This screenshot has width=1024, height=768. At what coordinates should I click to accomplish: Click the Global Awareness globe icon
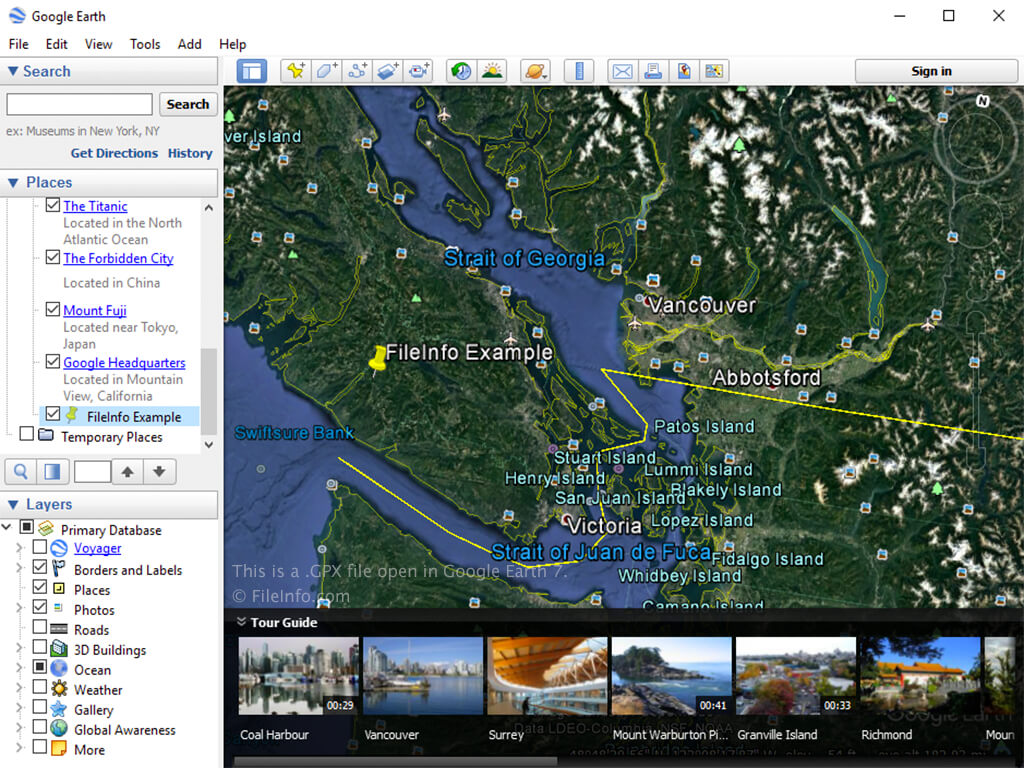[x=59, y=728]
